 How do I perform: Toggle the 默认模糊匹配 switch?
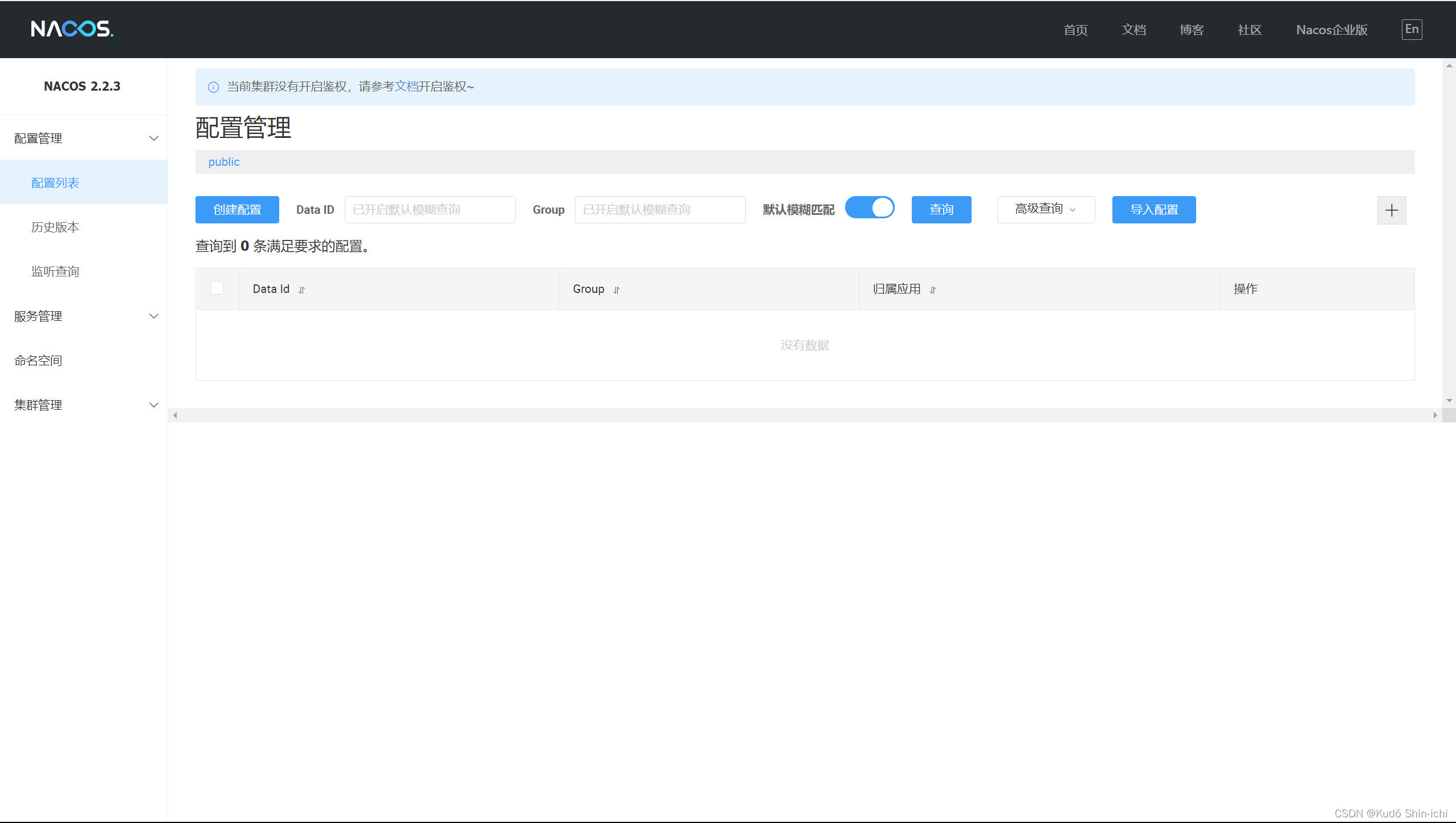(x=870, y=208)
